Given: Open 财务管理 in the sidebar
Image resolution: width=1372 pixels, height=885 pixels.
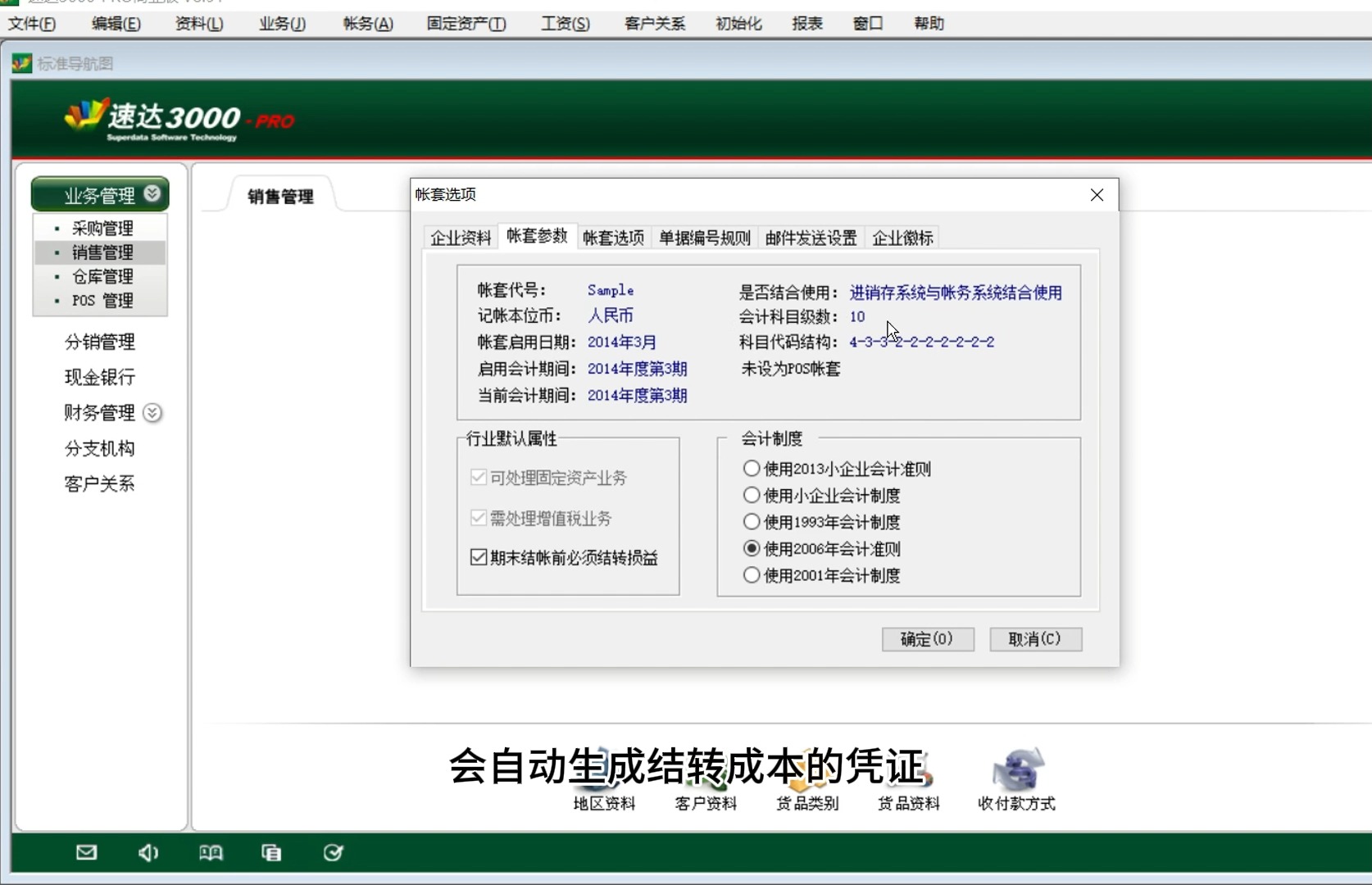Looking at the screenshot, I should [x=100, y=412].
